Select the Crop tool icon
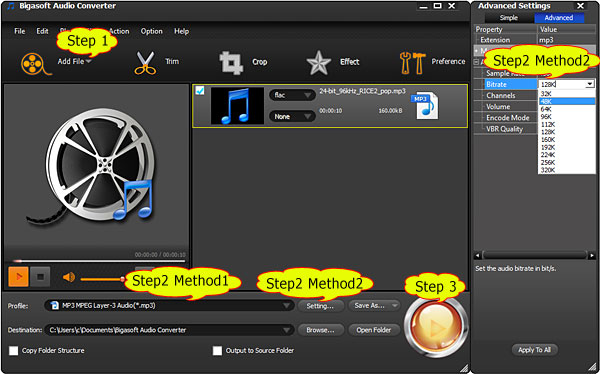The width and height of the screenshot is (600, 374). coord(231,63)
